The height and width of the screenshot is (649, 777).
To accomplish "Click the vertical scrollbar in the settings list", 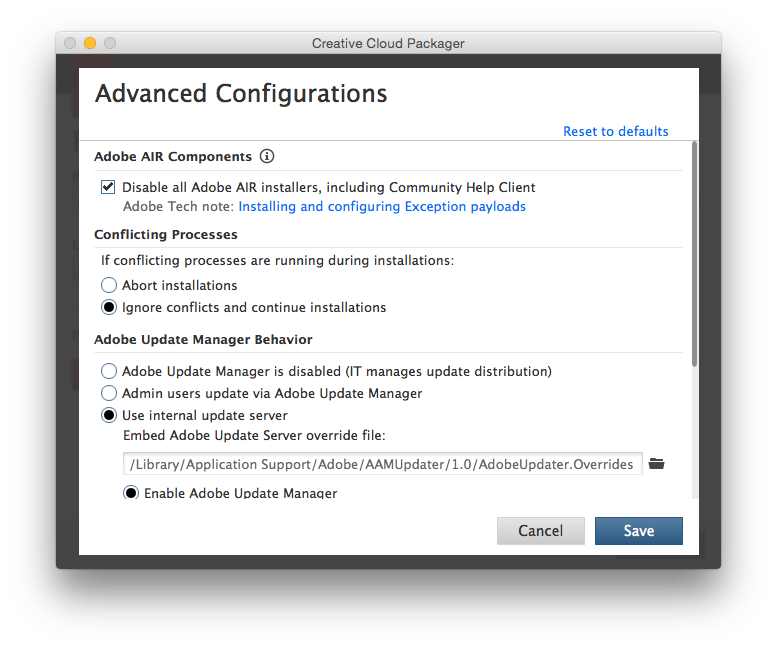I will point(694,254).
